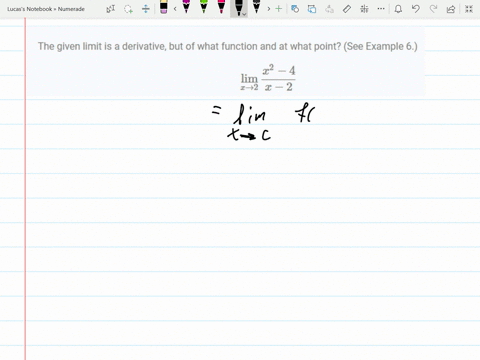The image size is (480, 360).
Task: Undo the last ink stroke
Action: point(415,9)
